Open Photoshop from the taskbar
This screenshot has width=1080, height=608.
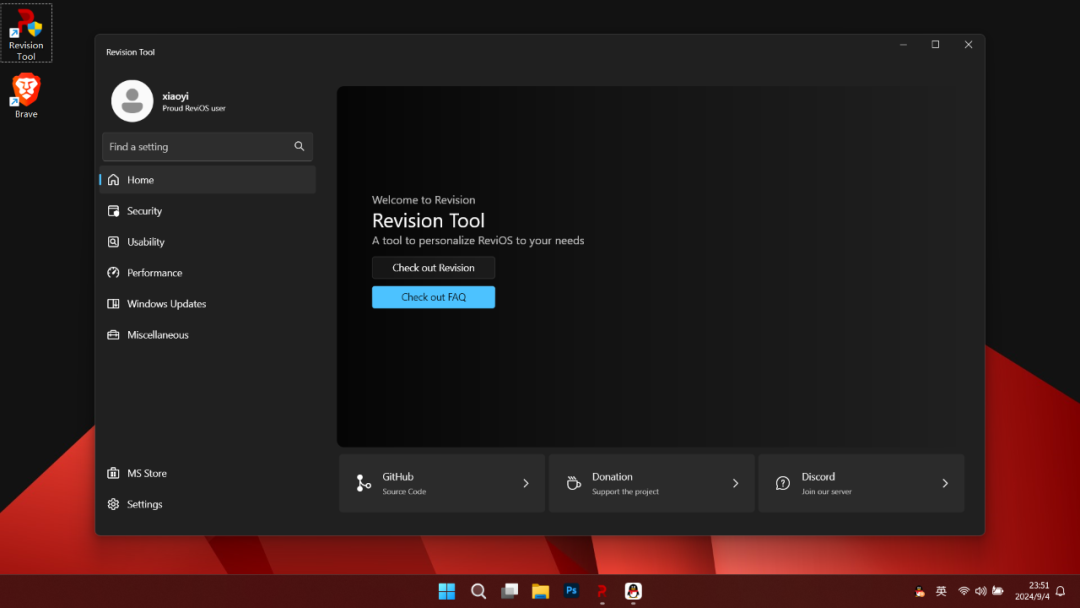tap(571, 591)
